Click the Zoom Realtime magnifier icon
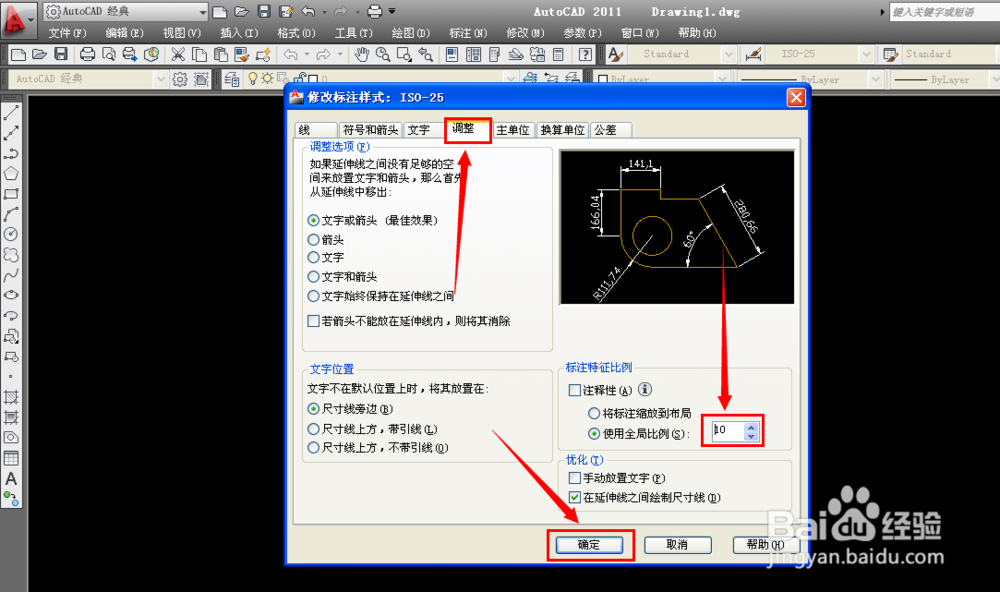The width and height of the screenshot is (1000, 592). [383, 55]
